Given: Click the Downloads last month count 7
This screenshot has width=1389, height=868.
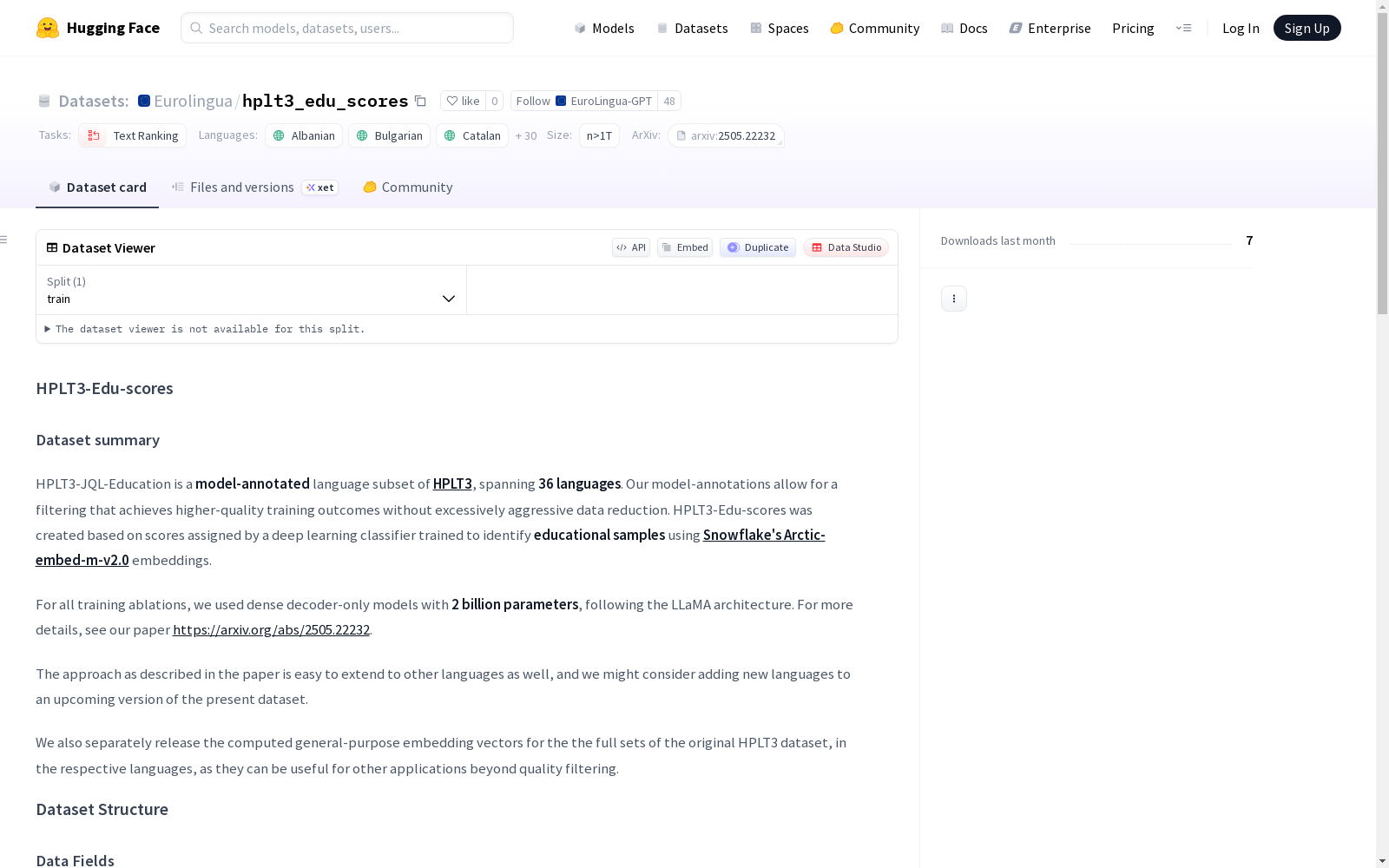Looking at the screenshot, I should (x=1249, y=240).
